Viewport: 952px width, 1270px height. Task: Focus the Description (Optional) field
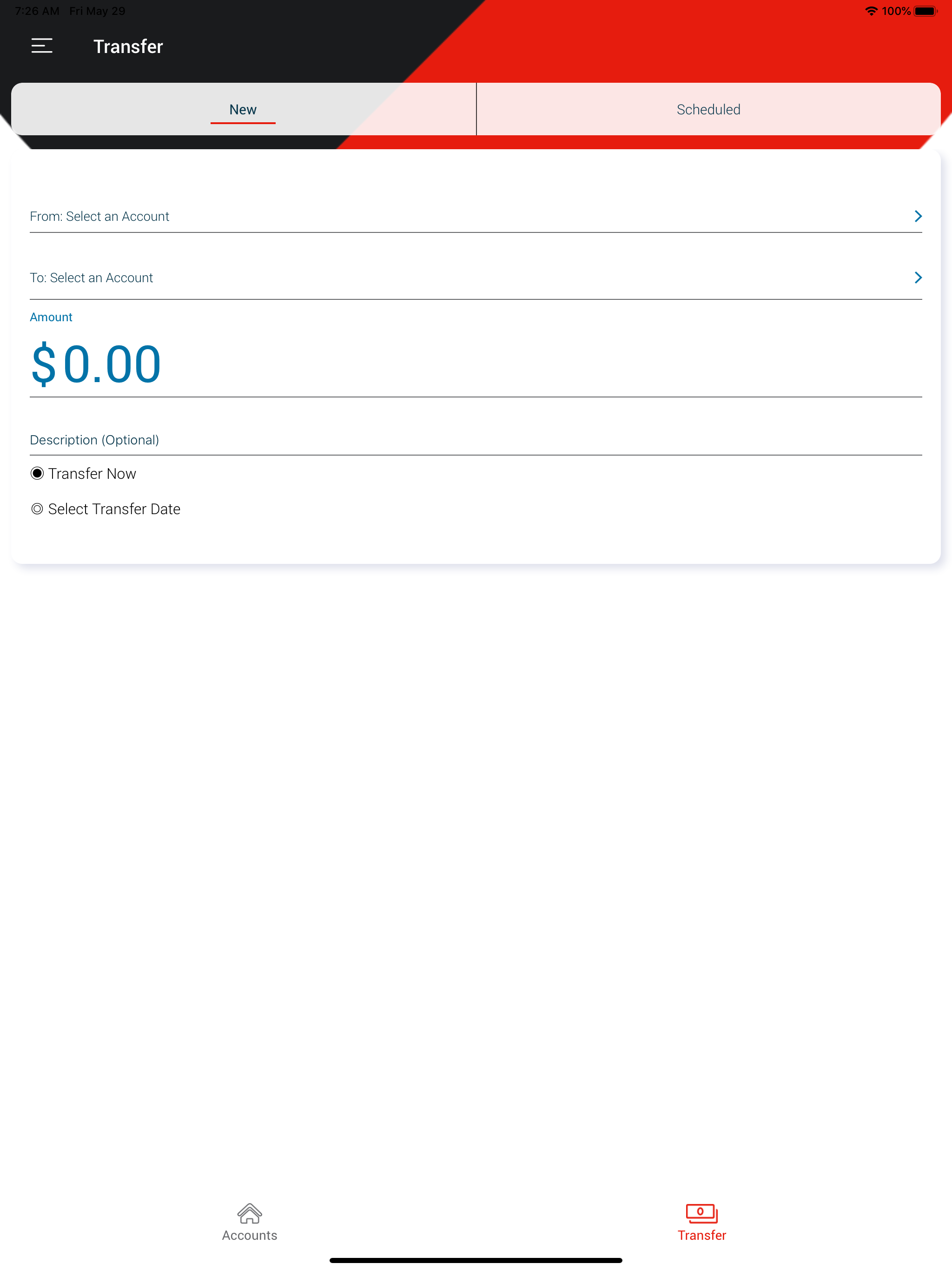pyautogui.click(x=476, y=440)
